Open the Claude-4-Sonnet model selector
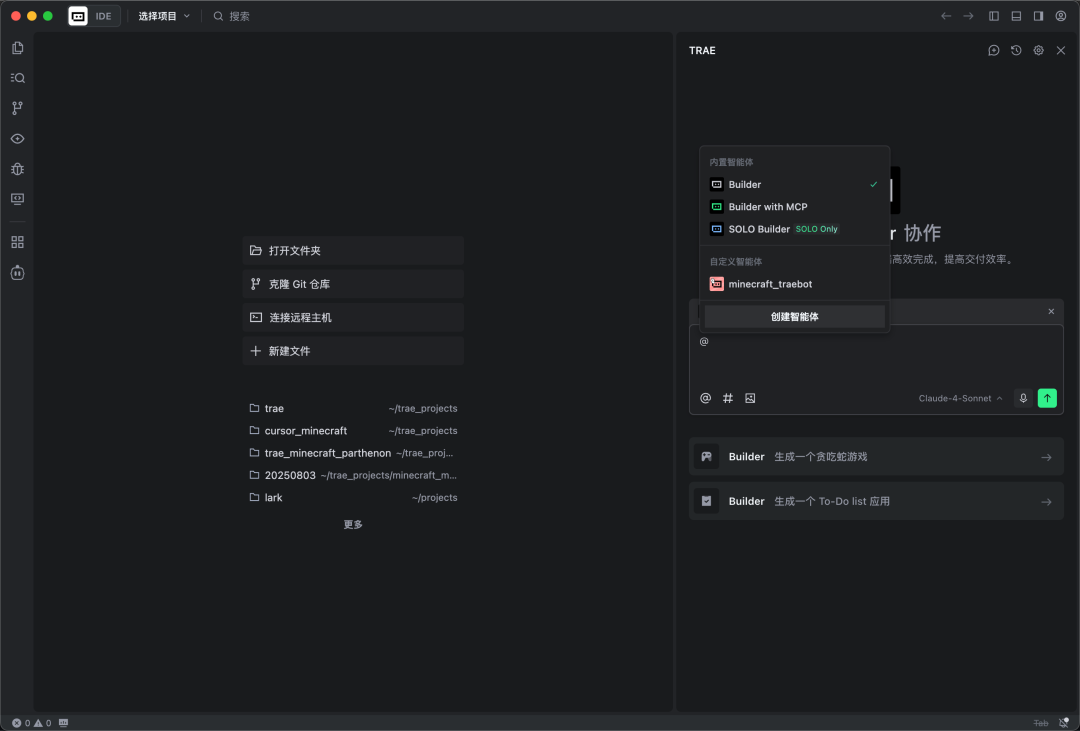Screen dimensions: 1080x731 coord(960,398)
